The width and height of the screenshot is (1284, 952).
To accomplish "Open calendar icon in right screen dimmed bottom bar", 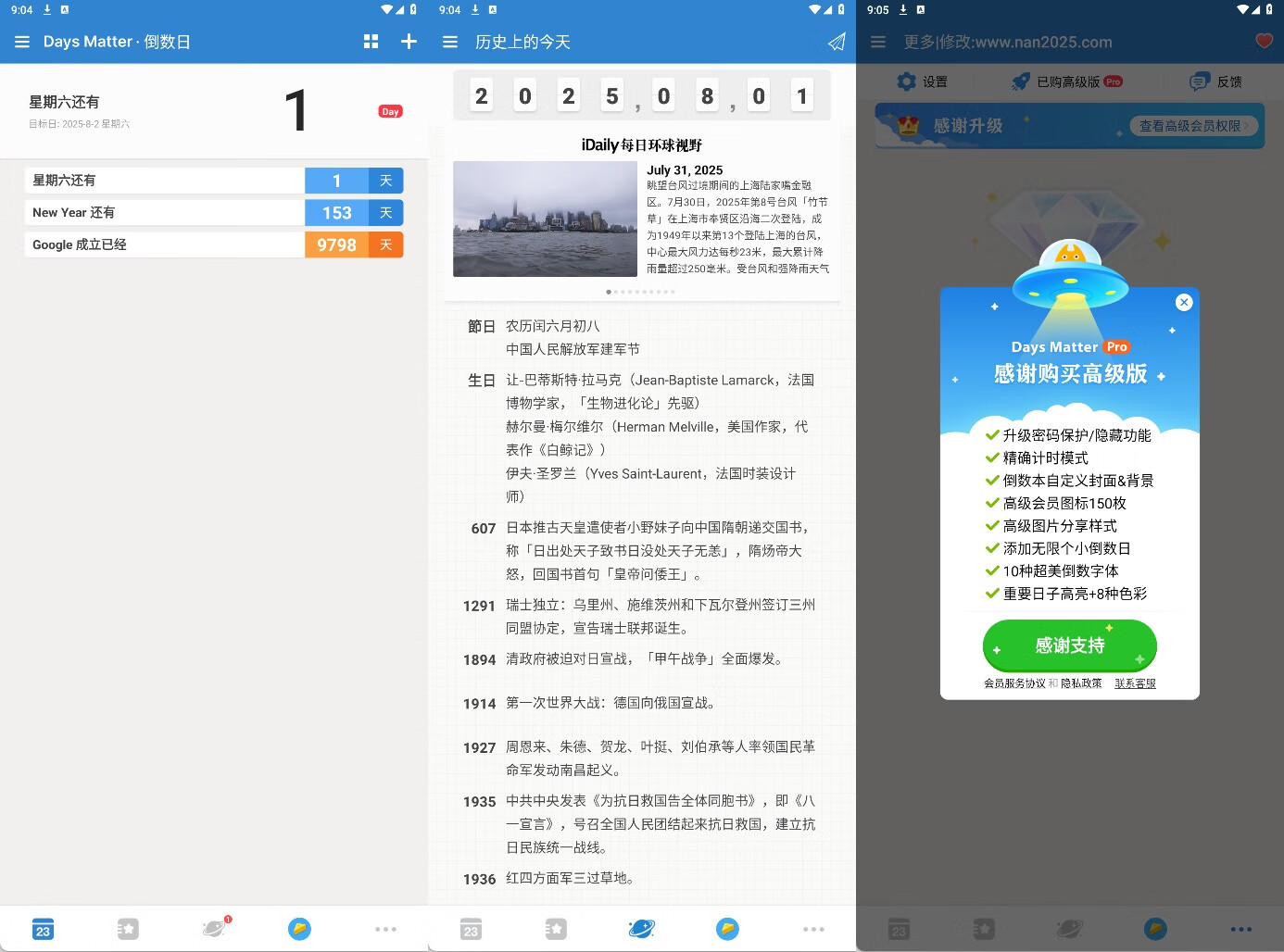I will pyautogui.click(x=899, y=929).
